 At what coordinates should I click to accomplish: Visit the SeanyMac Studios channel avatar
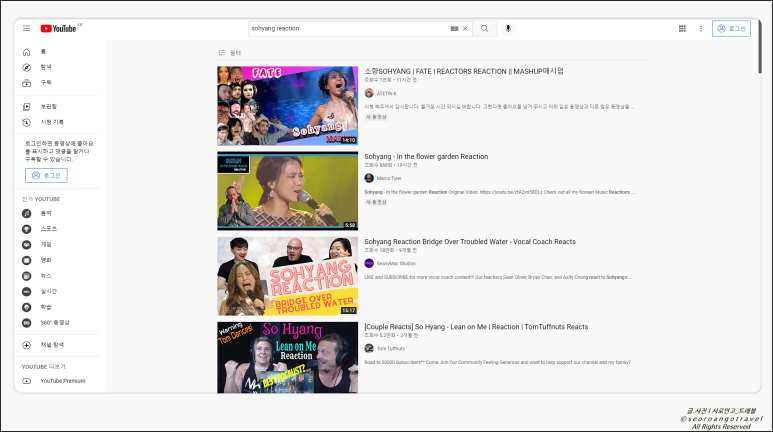click(x=369, y=263)
